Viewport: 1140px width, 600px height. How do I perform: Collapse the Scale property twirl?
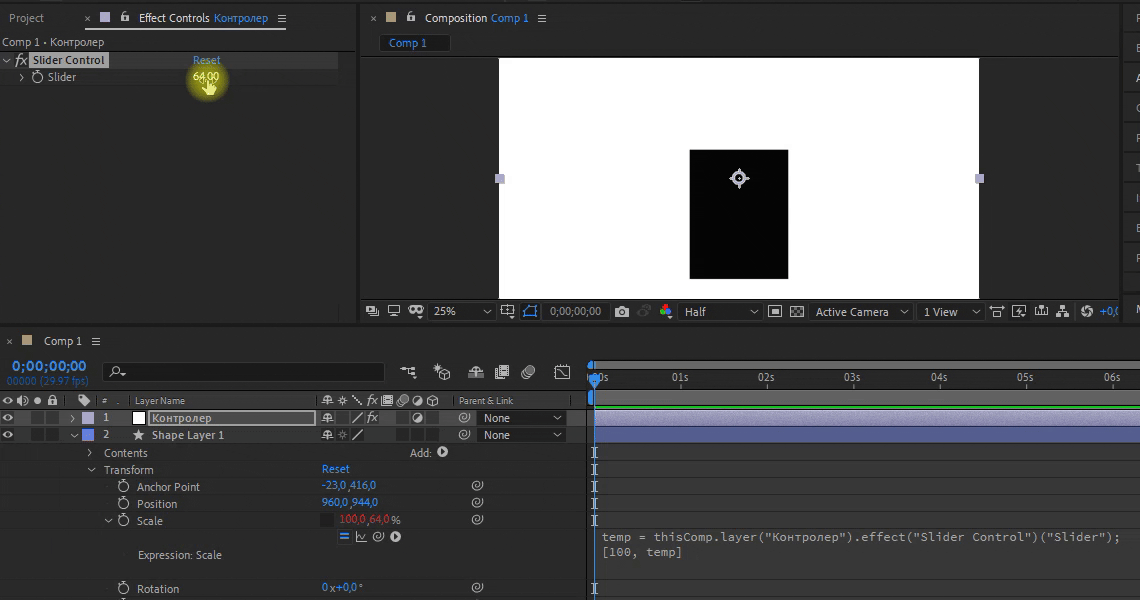108,521
